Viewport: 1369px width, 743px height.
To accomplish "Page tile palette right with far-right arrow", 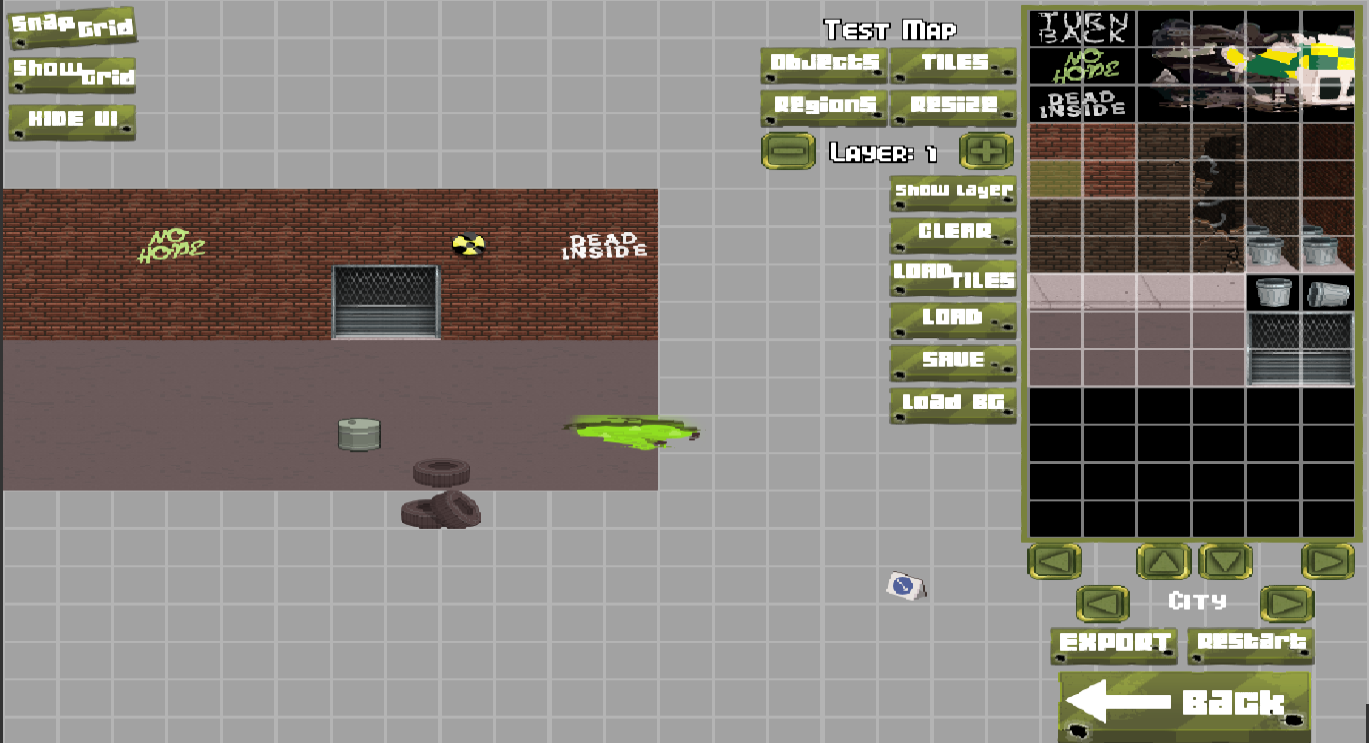I will pyautogui.click(x=1327, y=561).
